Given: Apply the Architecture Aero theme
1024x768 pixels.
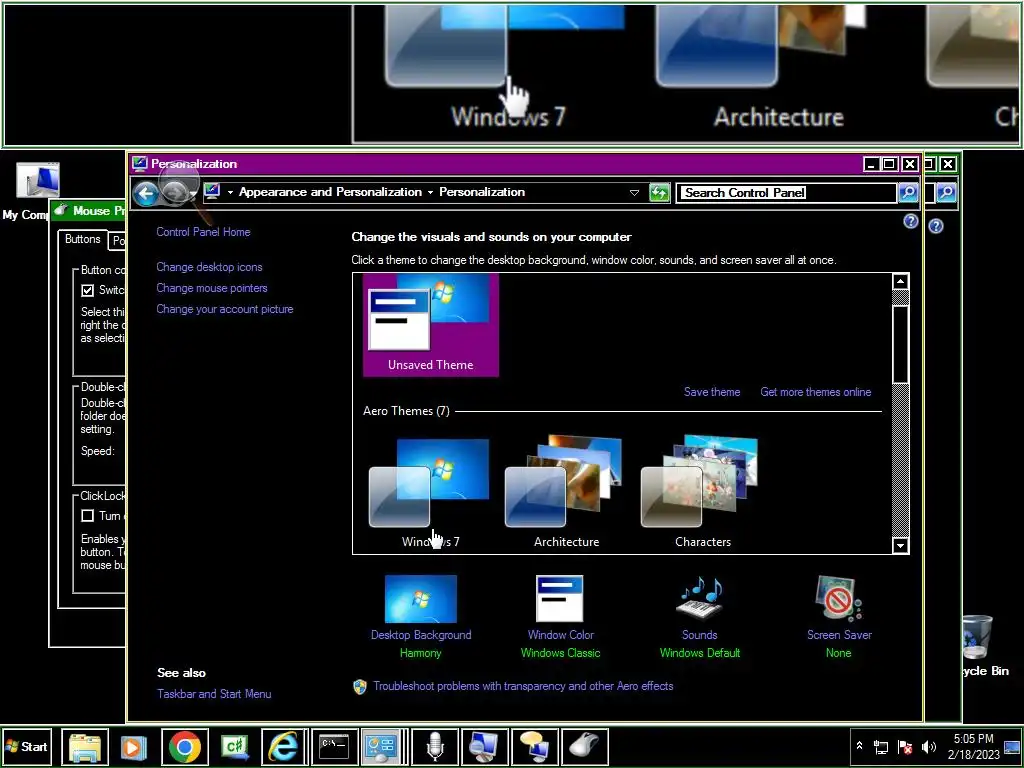Looking at the screenshot, I should (566, 493).
